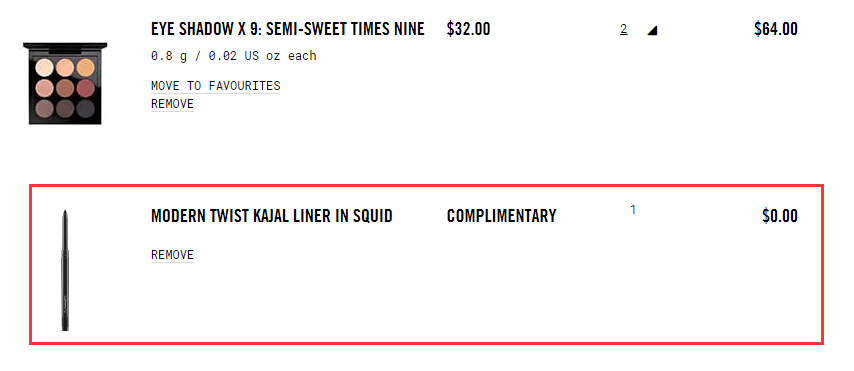Move the eye shadow to favourites
The image size is (854, 371).
216,86
